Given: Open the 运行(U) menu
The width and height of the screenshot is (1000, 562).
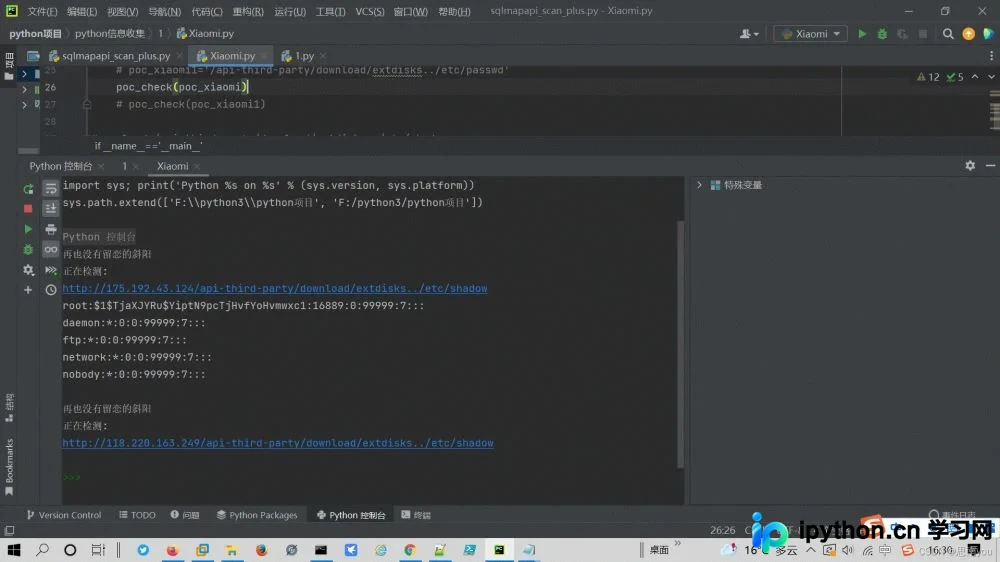Looking at the screenshot, I should coord(290,11).
